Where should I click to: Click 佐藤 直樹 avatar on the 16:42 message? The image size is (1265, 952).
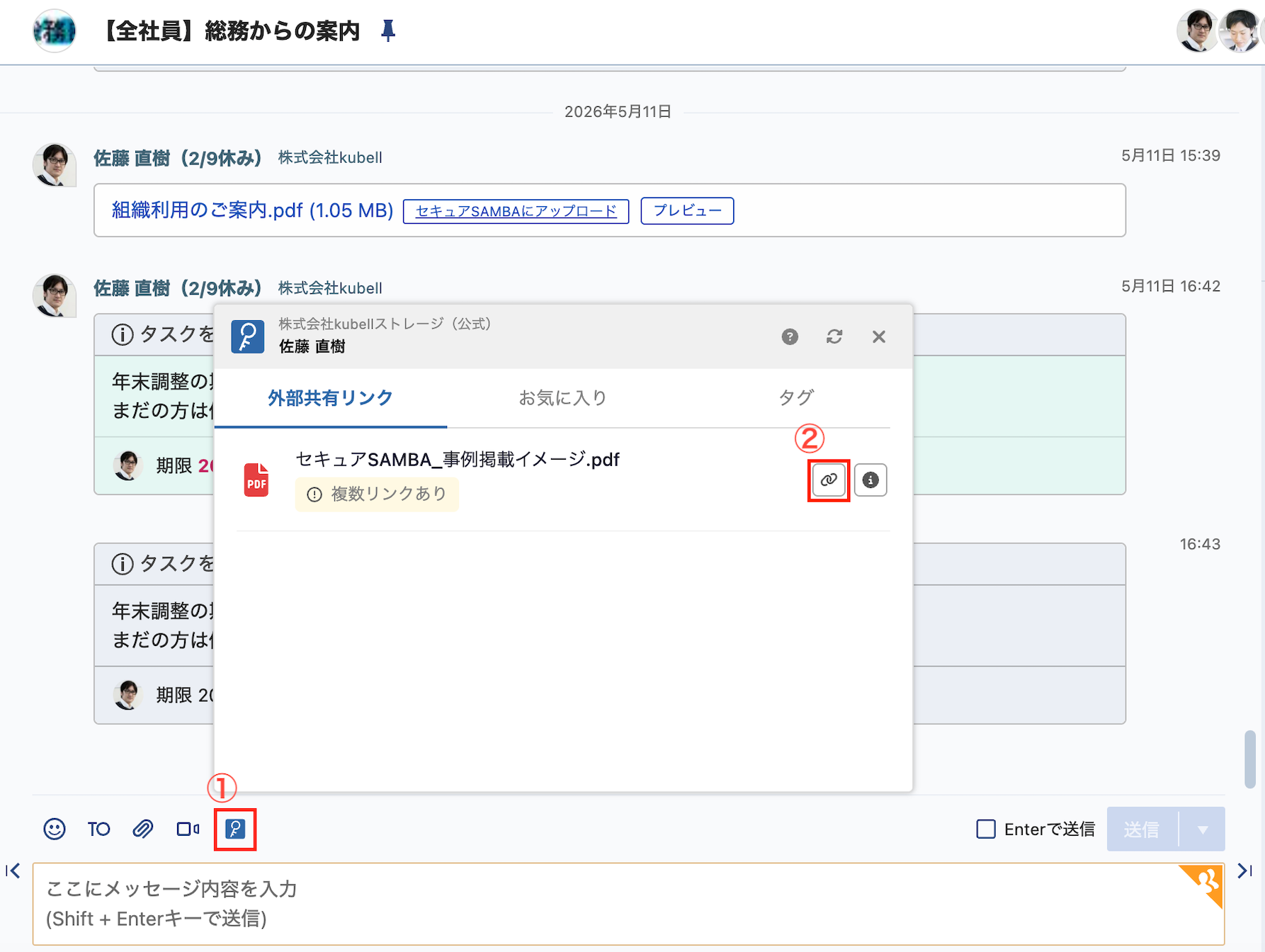click(x=55, y=295)
